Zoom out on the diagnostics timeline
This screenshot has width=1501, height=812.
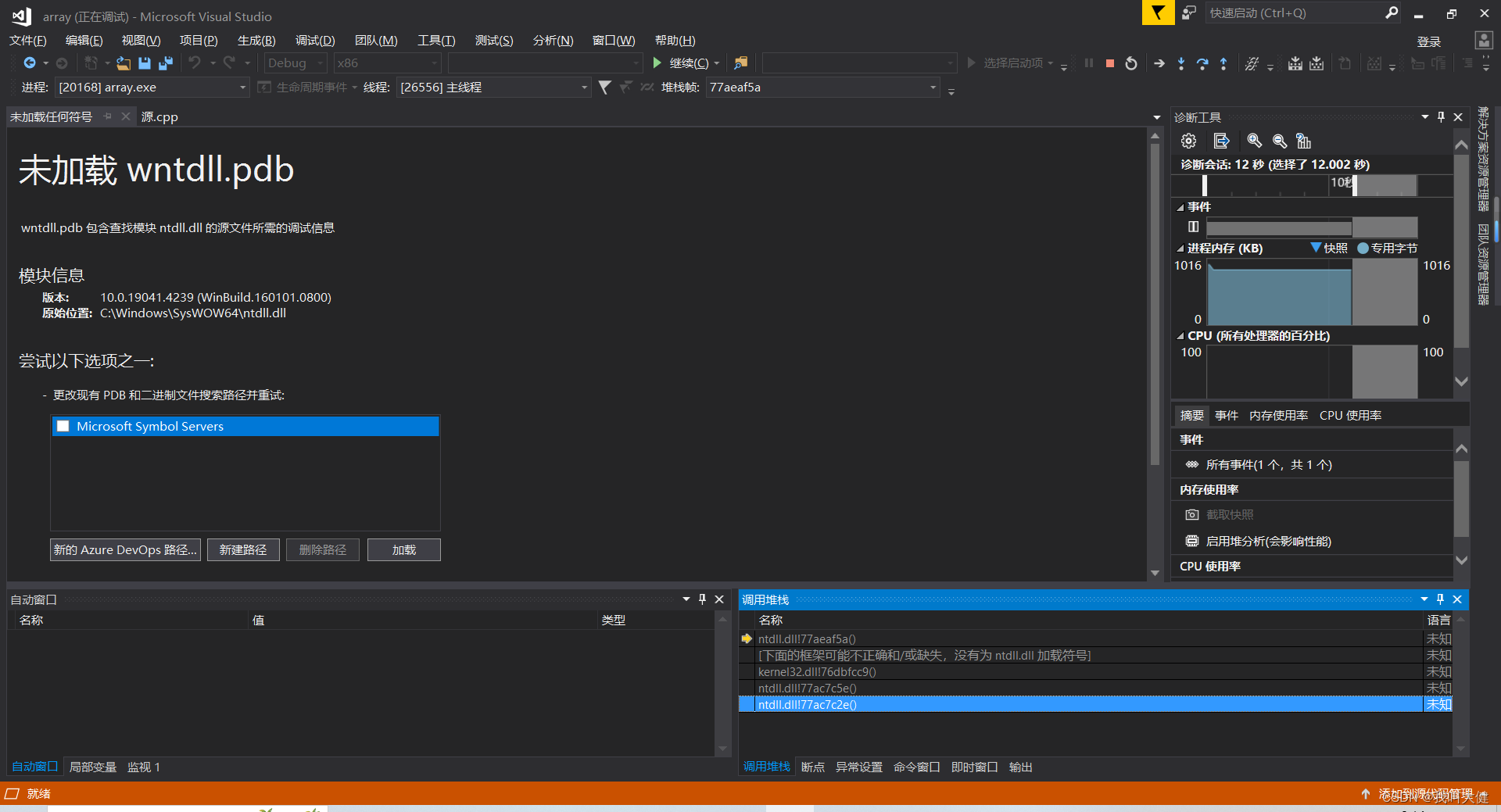point(1280,141)
